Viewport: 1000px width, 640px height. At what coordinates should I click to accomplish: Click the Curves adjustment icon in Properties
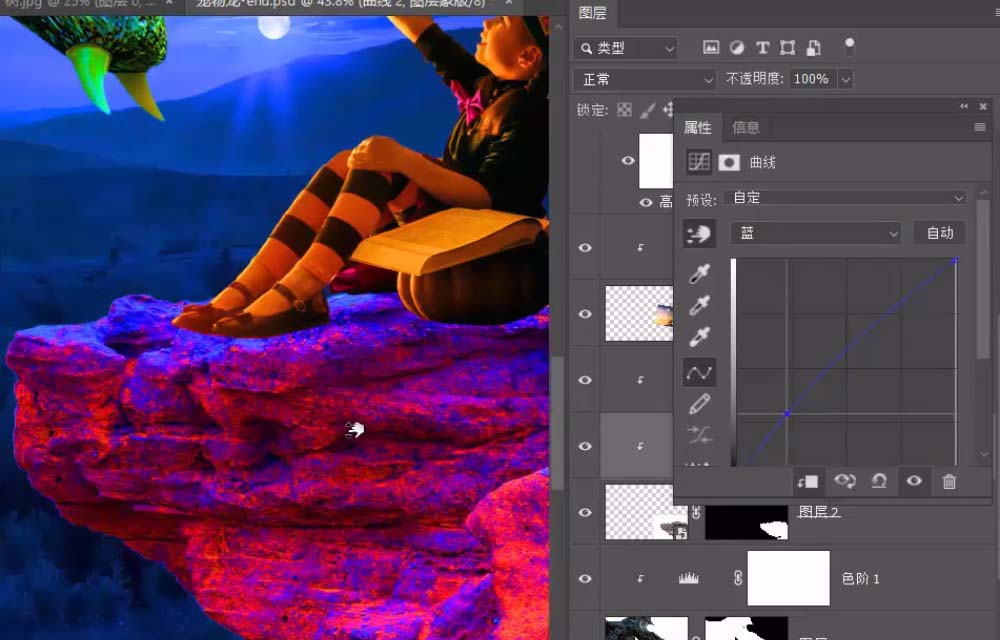699,162
